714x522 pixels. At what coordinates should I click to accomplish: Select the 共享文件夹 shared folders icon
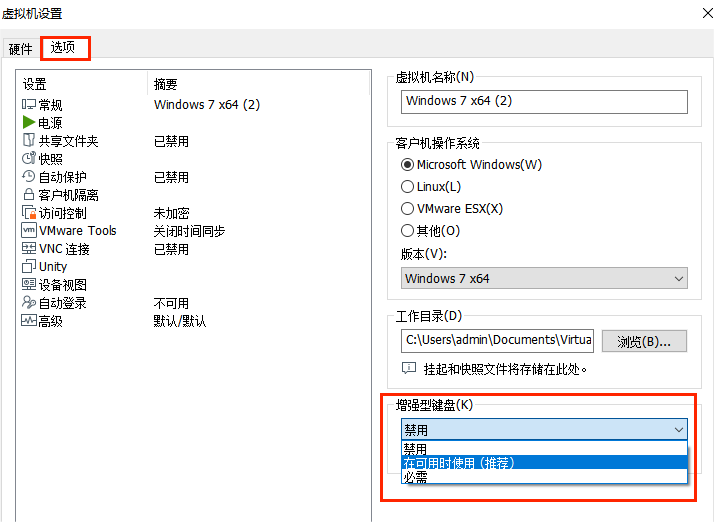(x=29, y=141)
